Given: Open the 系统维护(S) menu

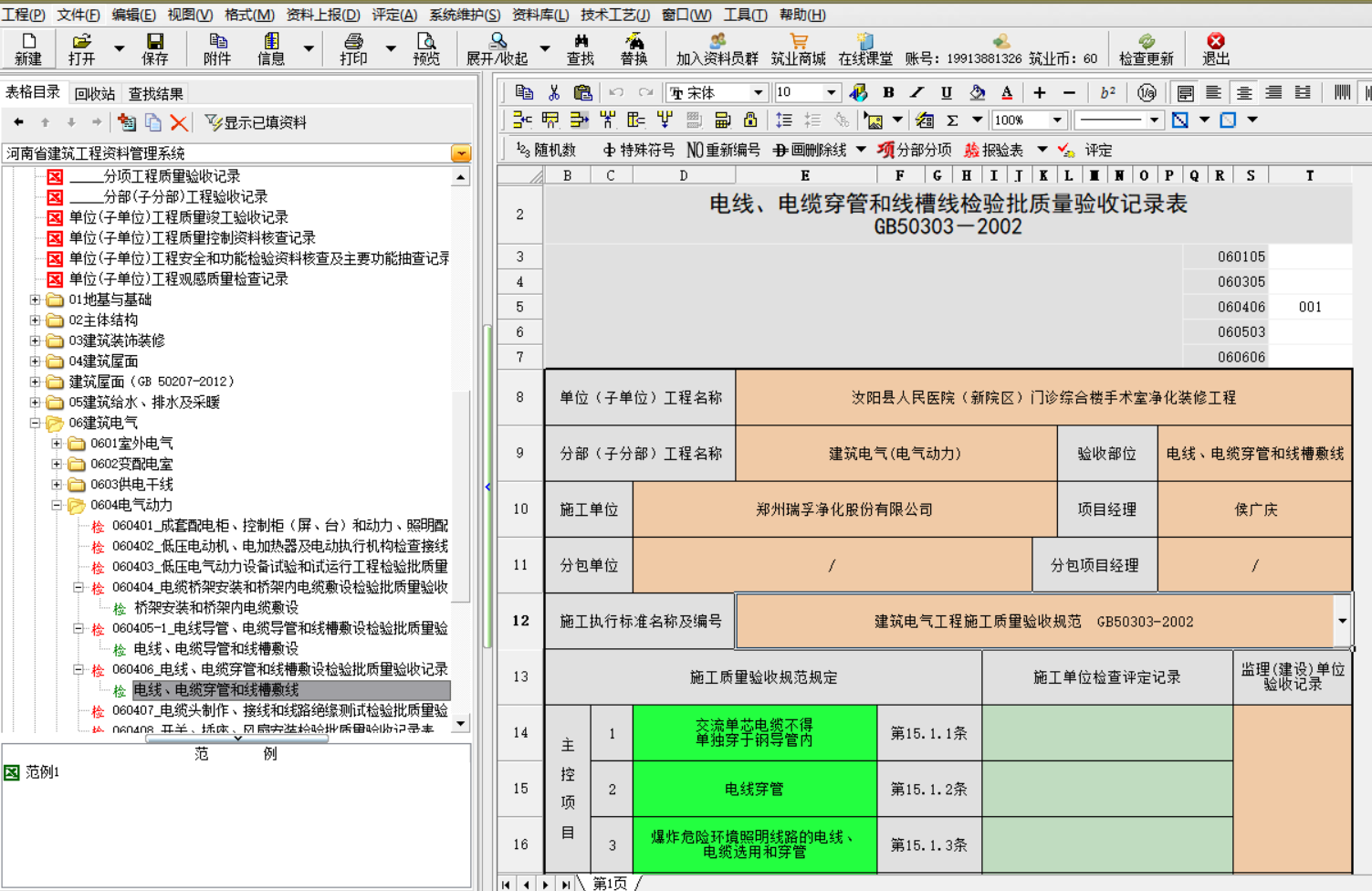Looking at the screenshot, I should (465, 15).
